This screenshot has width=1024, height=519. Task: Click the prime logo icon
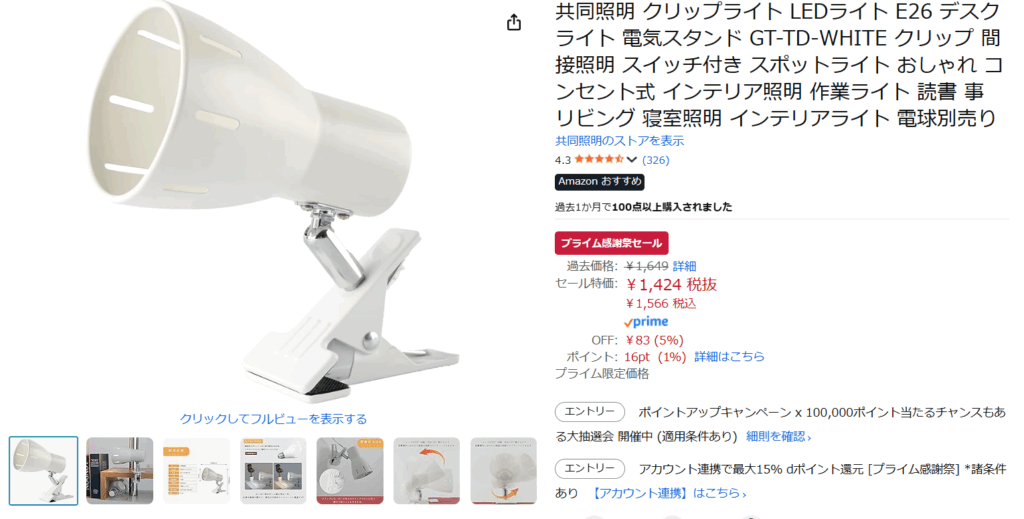pyautogui.click(x=646, y=322)
